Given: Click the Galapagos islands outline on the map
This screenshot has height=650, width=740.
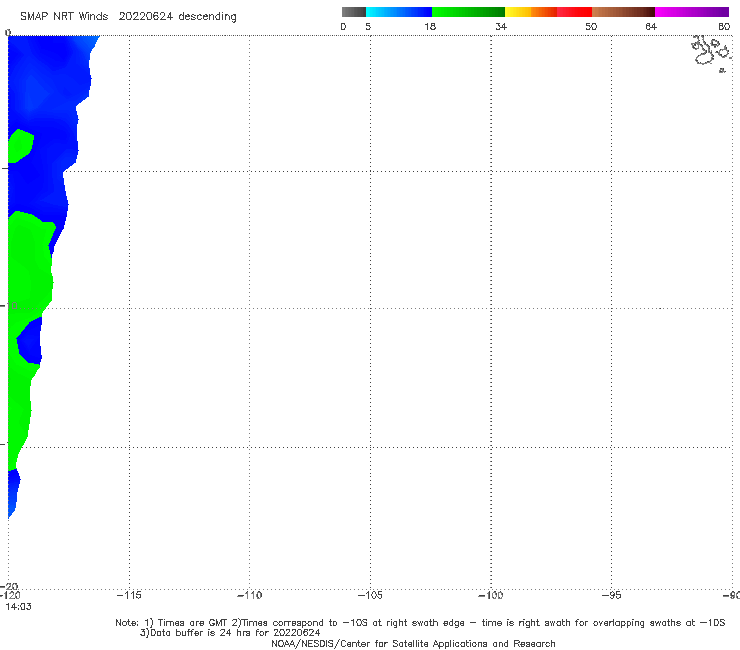Looking at the screenshot, I should pyautogui.click(x=712, y=53).
